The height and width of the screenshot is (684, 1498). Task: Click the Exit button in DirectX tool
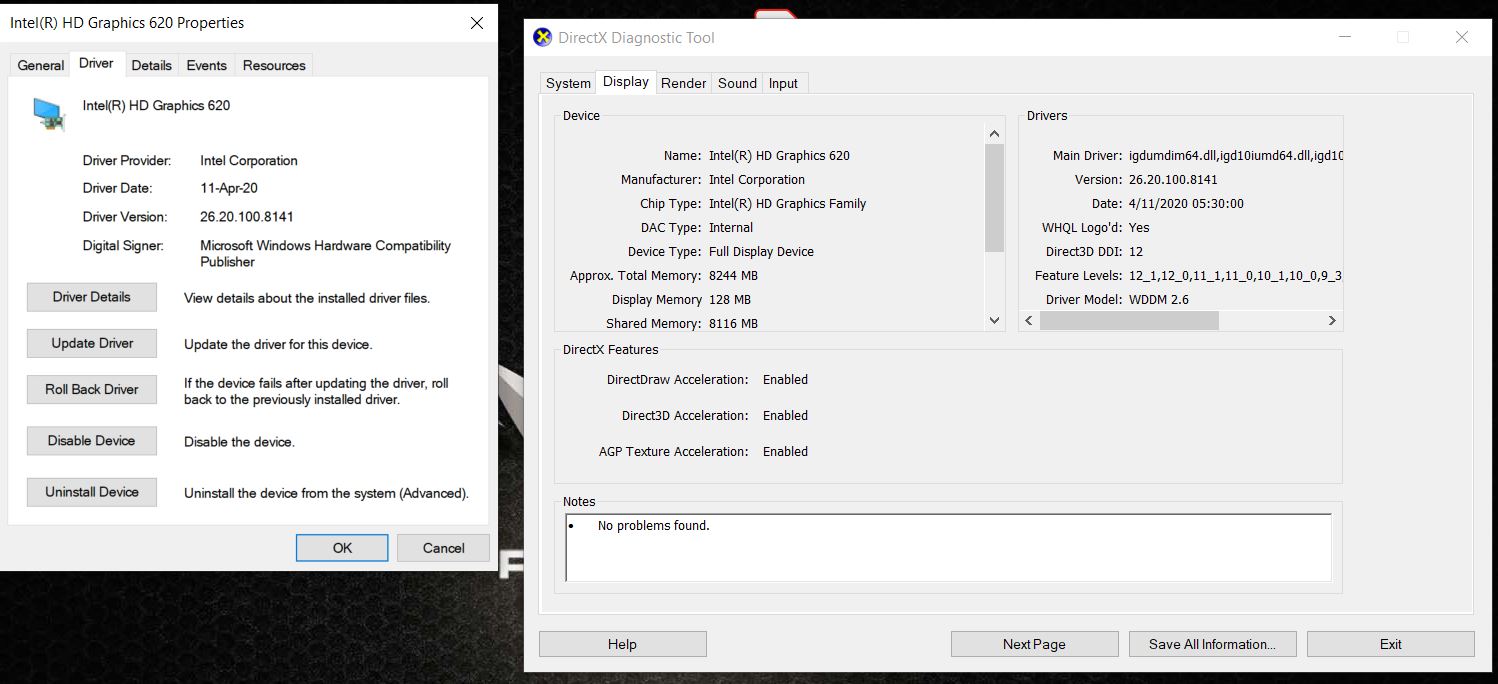point(1390,644)
